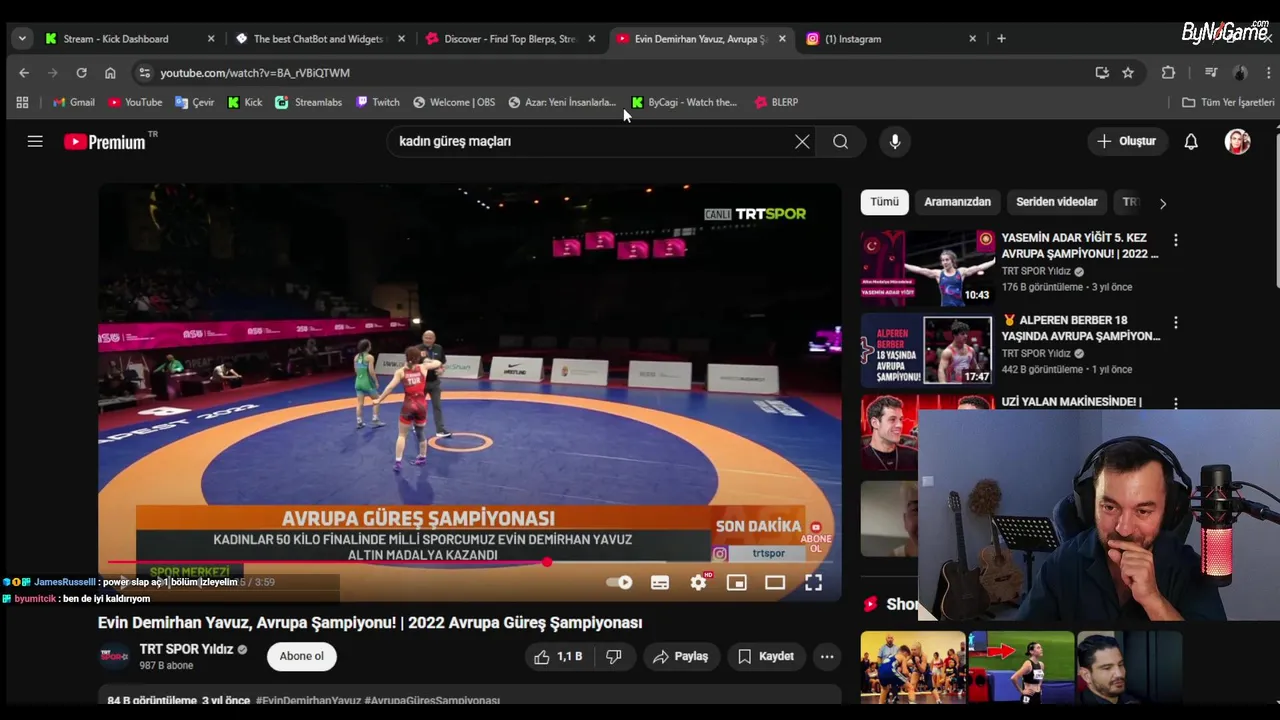This screenshot has height=720, width=1280.
Task: Click the address bar URL
Action: pyautogui.click(x=255, y=73)
